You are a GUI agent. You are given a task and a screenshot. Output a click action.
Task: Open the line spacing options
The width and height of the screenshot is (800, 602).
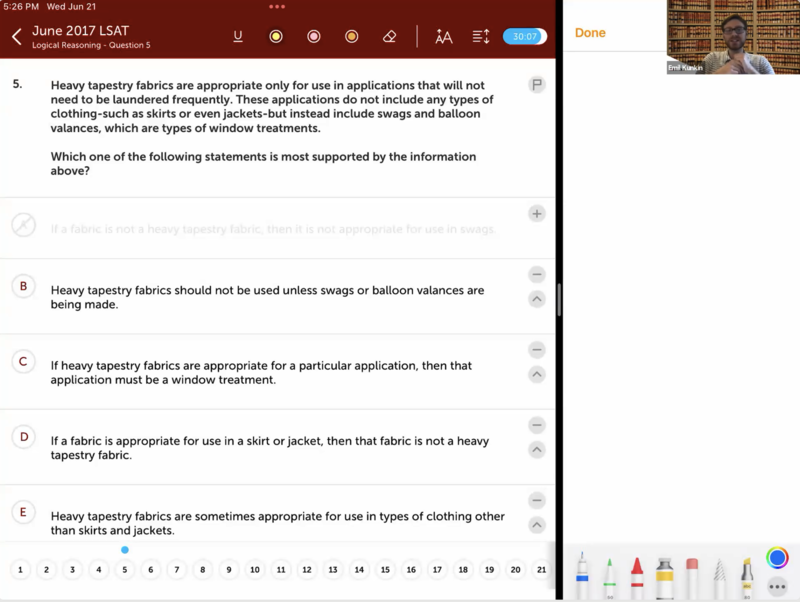(x=481, y=37)
